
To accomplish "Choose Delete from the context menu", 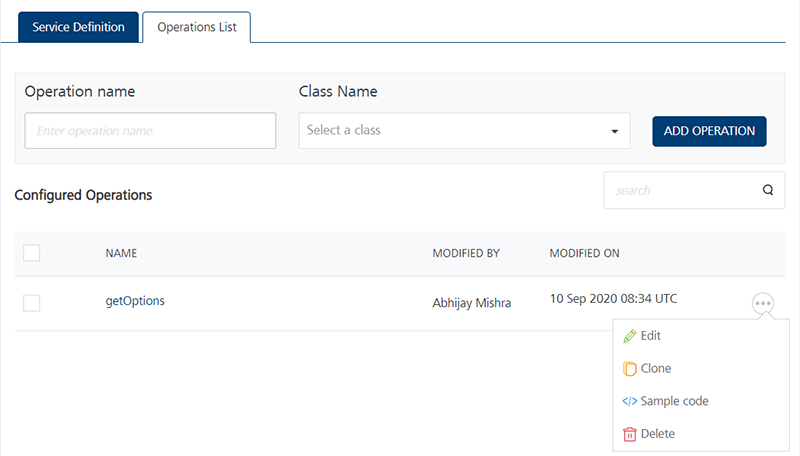I will 657,434.
